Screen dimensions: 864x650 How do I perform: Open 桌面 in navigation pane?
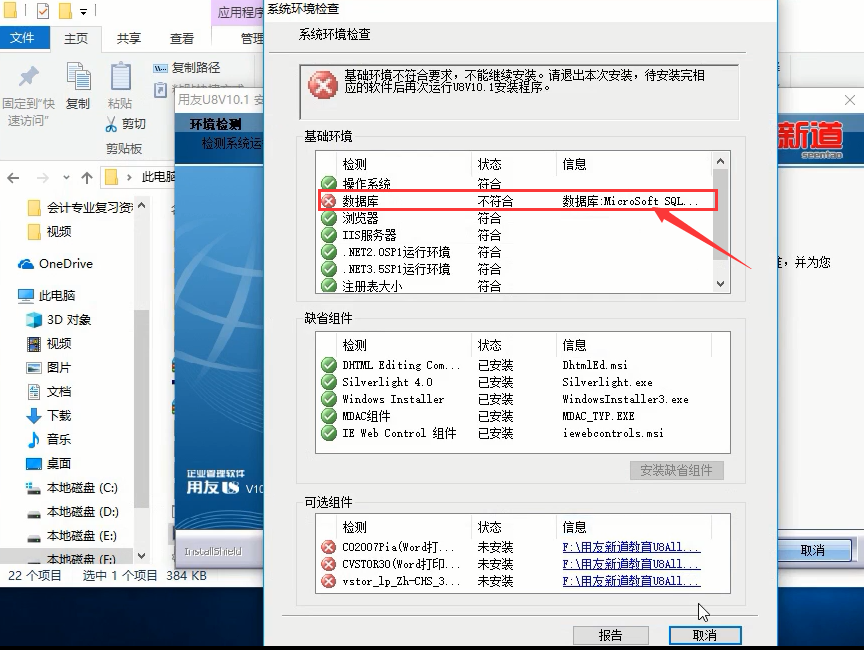49,463
